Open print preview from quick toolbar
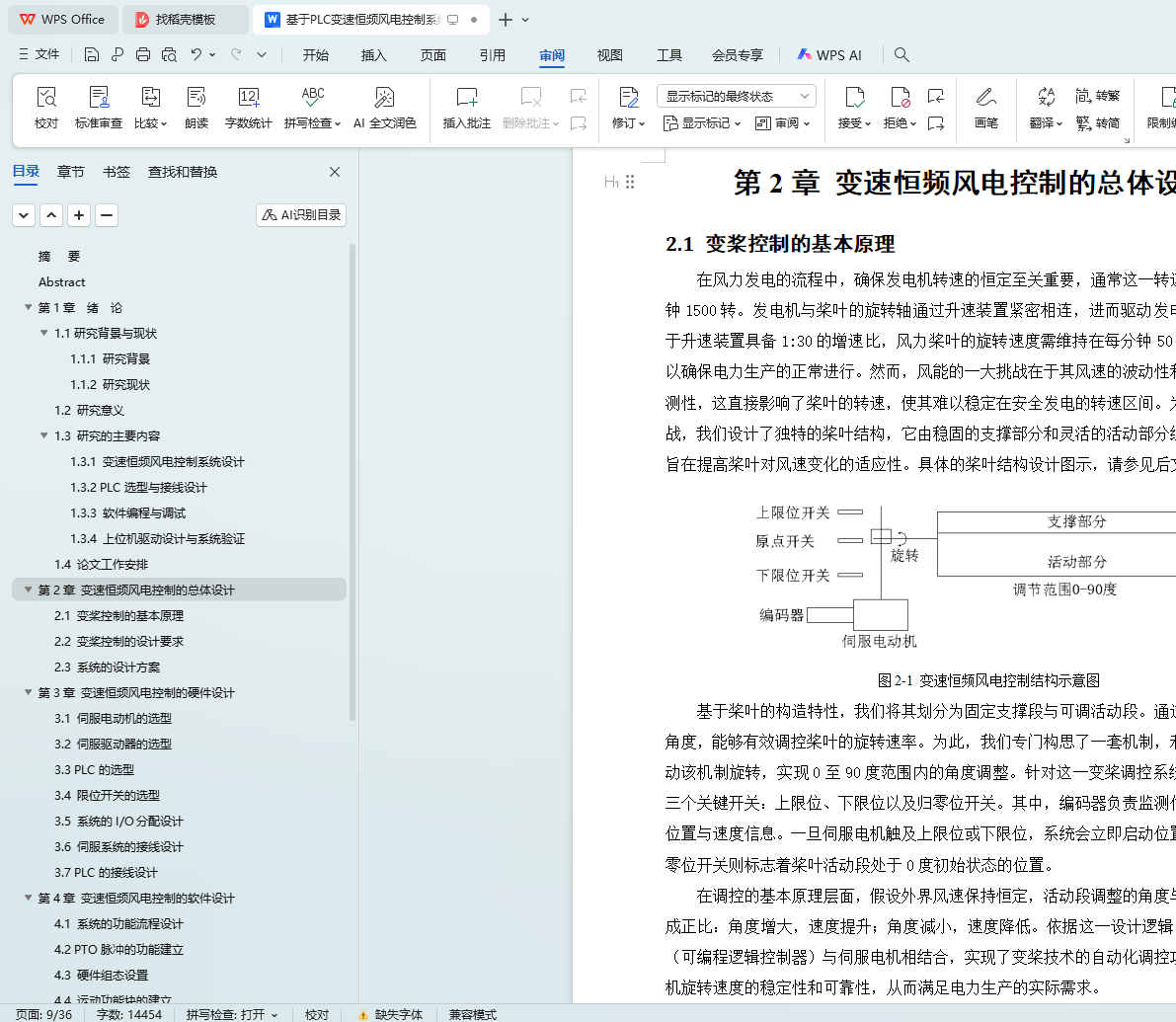The width and height of the screenshot is (1176, 1022). [x=170, y=54]
